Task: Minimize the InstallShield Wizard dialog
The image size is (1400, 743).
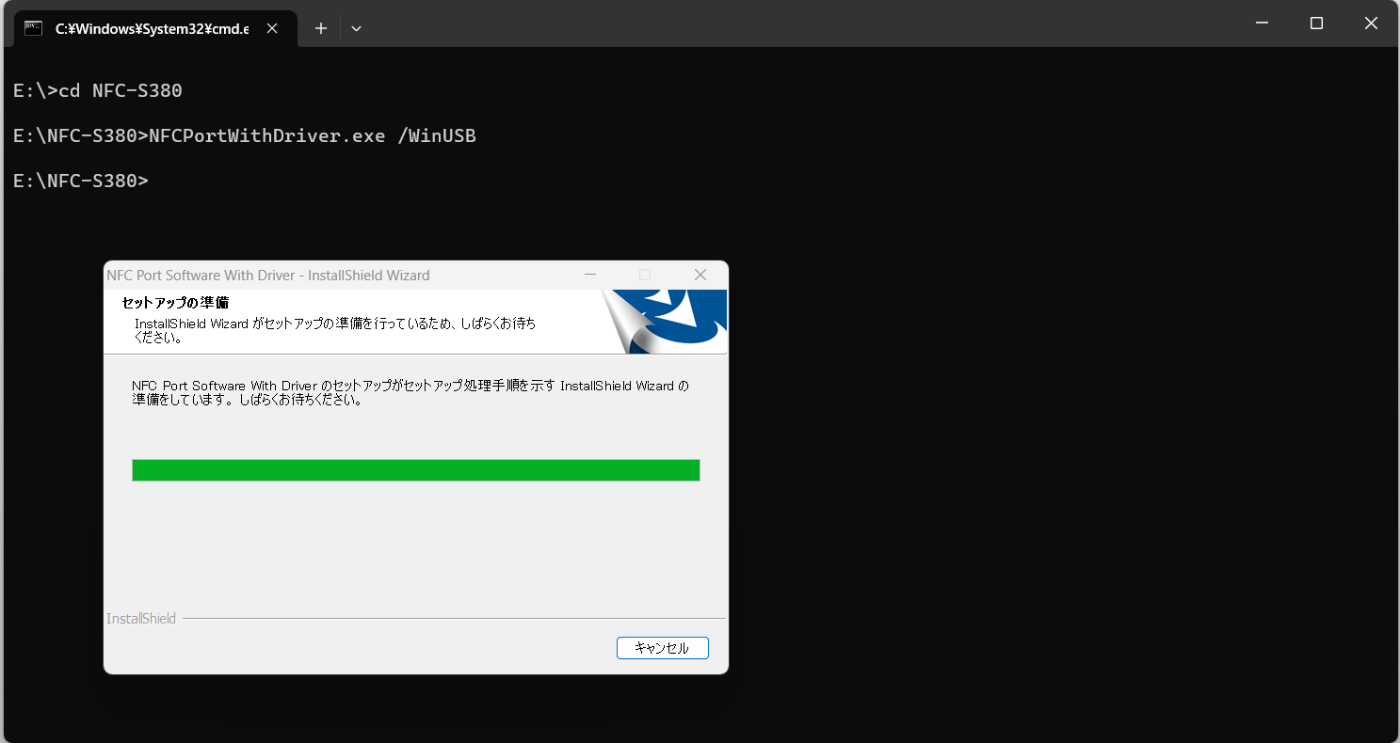Action: click(590, 275)
